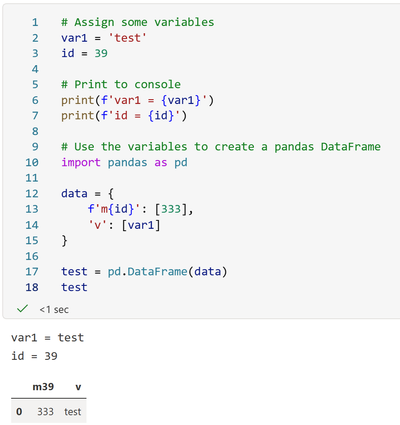Viewport: 400px width, 425px height.
Task: Click the 'data = {' dictionary opening line
Action: [88, 194]
